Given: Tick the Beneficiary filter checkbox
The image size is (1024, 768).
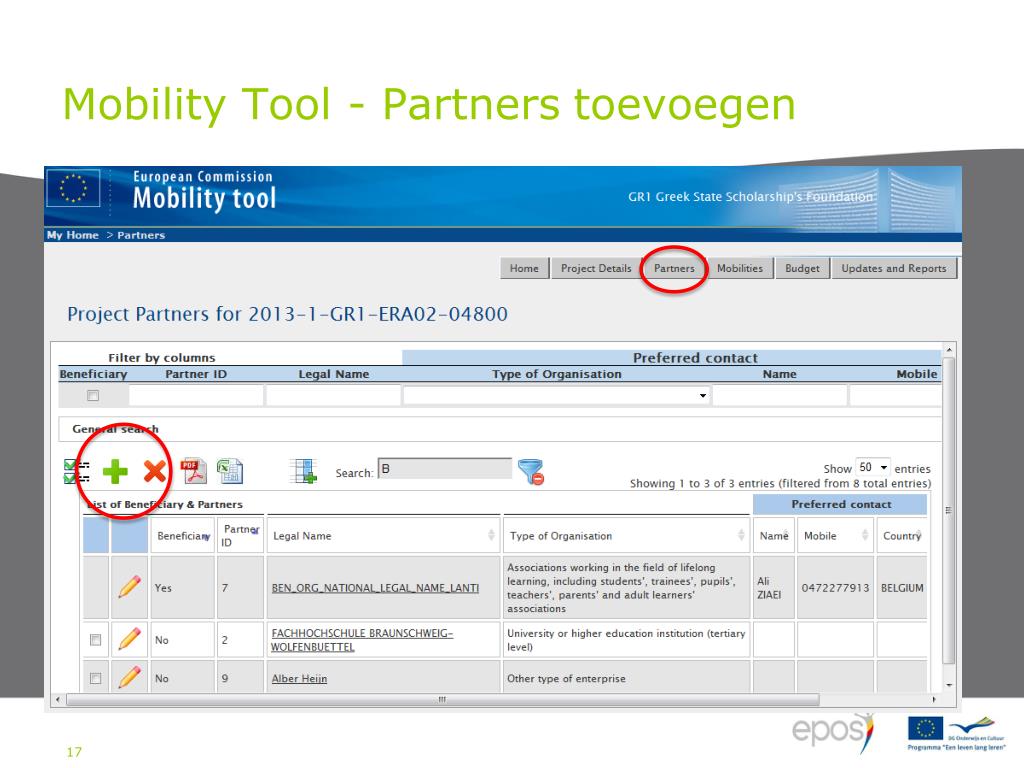Looking at the screenshot, I should pos(93,395).
